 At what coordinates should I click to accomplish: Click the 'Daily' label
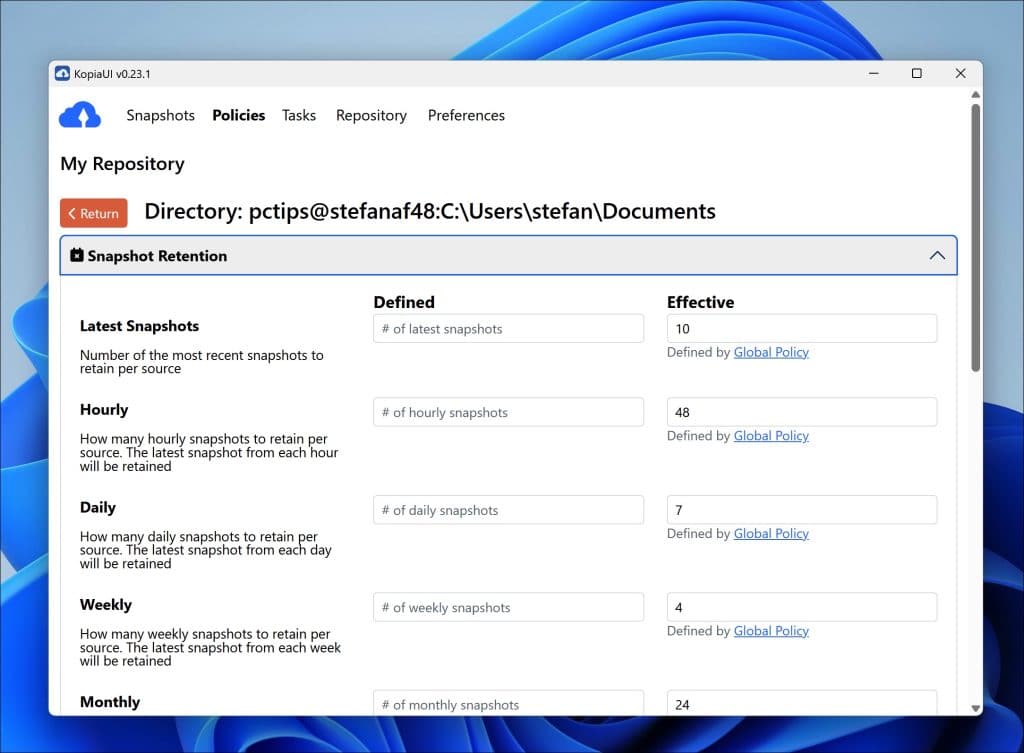[x=97, y=507]
